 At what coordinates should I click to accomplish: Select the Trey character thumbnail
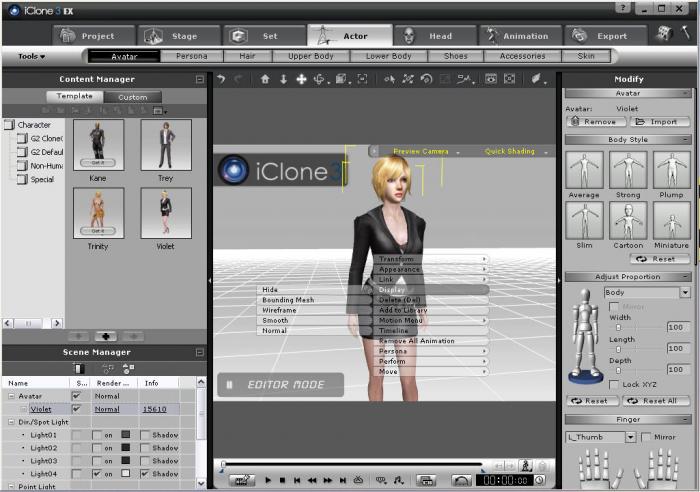coord(166,145)
